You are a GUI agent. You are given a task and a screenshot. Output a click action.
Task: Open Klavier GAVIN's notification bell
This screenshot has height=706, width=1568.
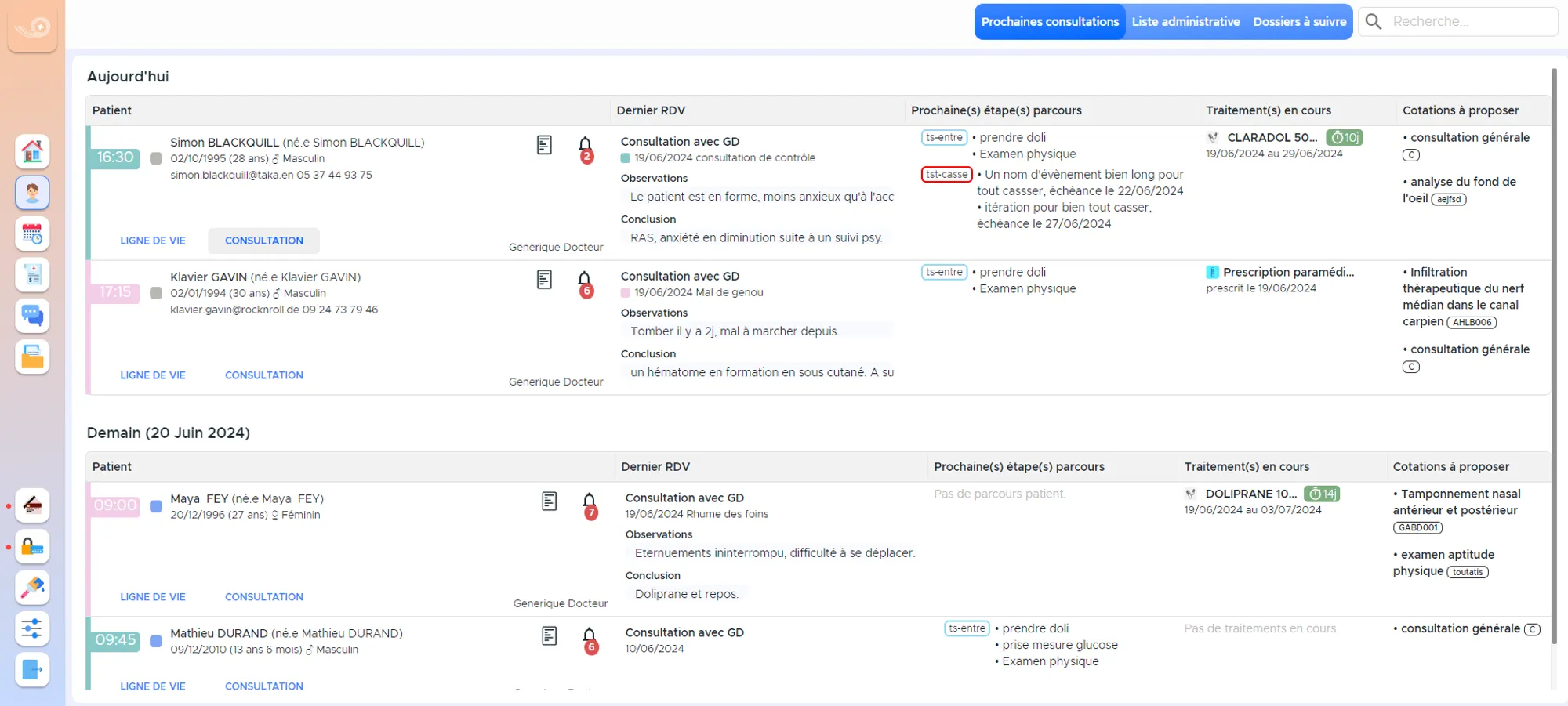585,283
